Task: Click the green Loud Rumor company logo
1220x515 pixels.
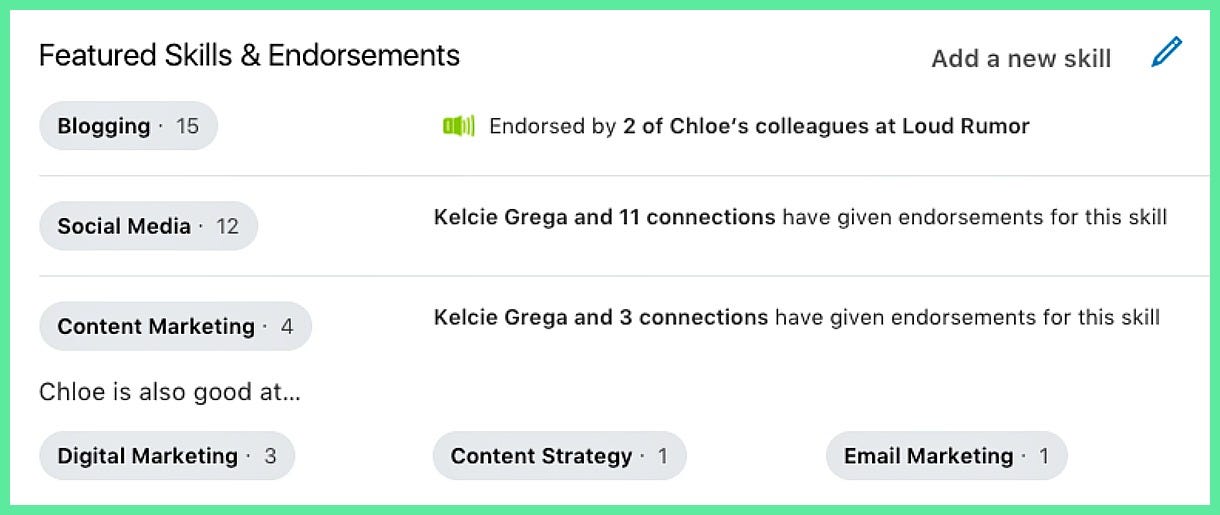Action: tap(458, 126)
